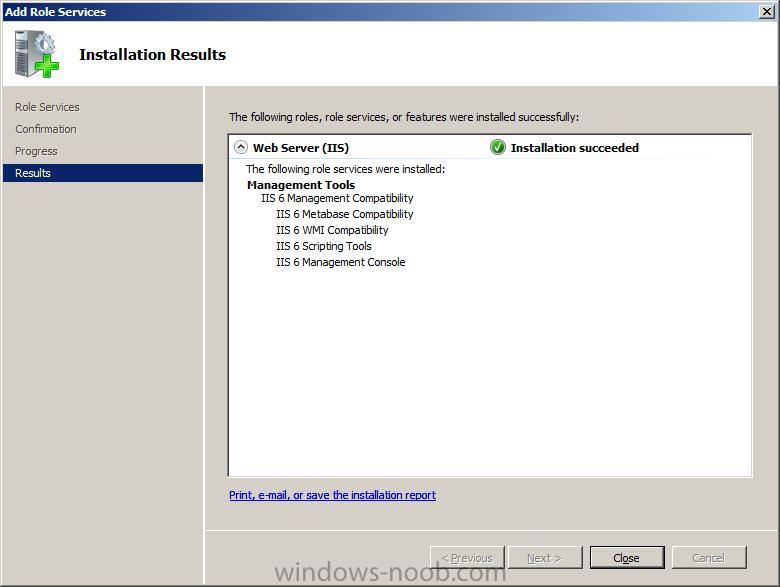Click IIS 6 Scripting Tools entry

tap(324, 246)
